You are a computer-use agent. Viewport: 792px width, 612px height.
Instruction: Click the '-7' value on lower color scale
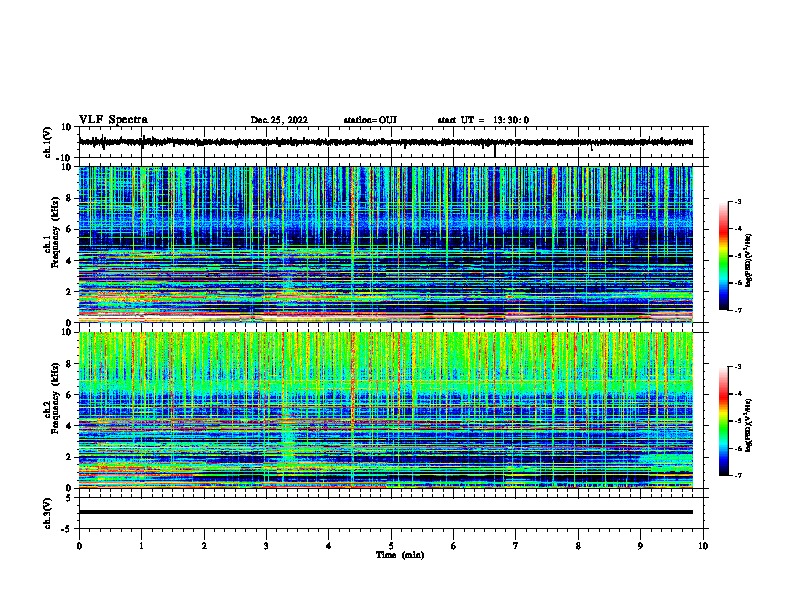[737, 476]
